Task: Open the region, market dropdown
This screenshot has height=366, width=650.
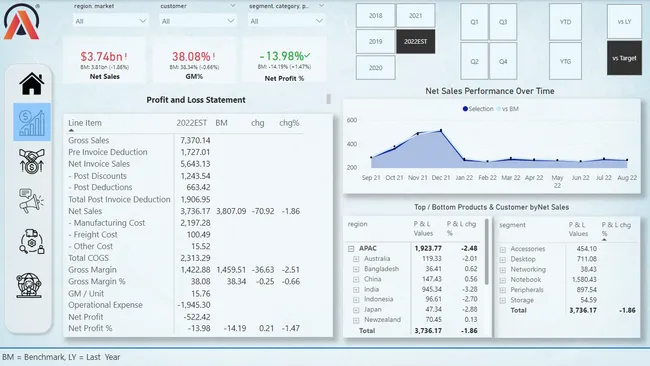Action: tap(110, 21)
